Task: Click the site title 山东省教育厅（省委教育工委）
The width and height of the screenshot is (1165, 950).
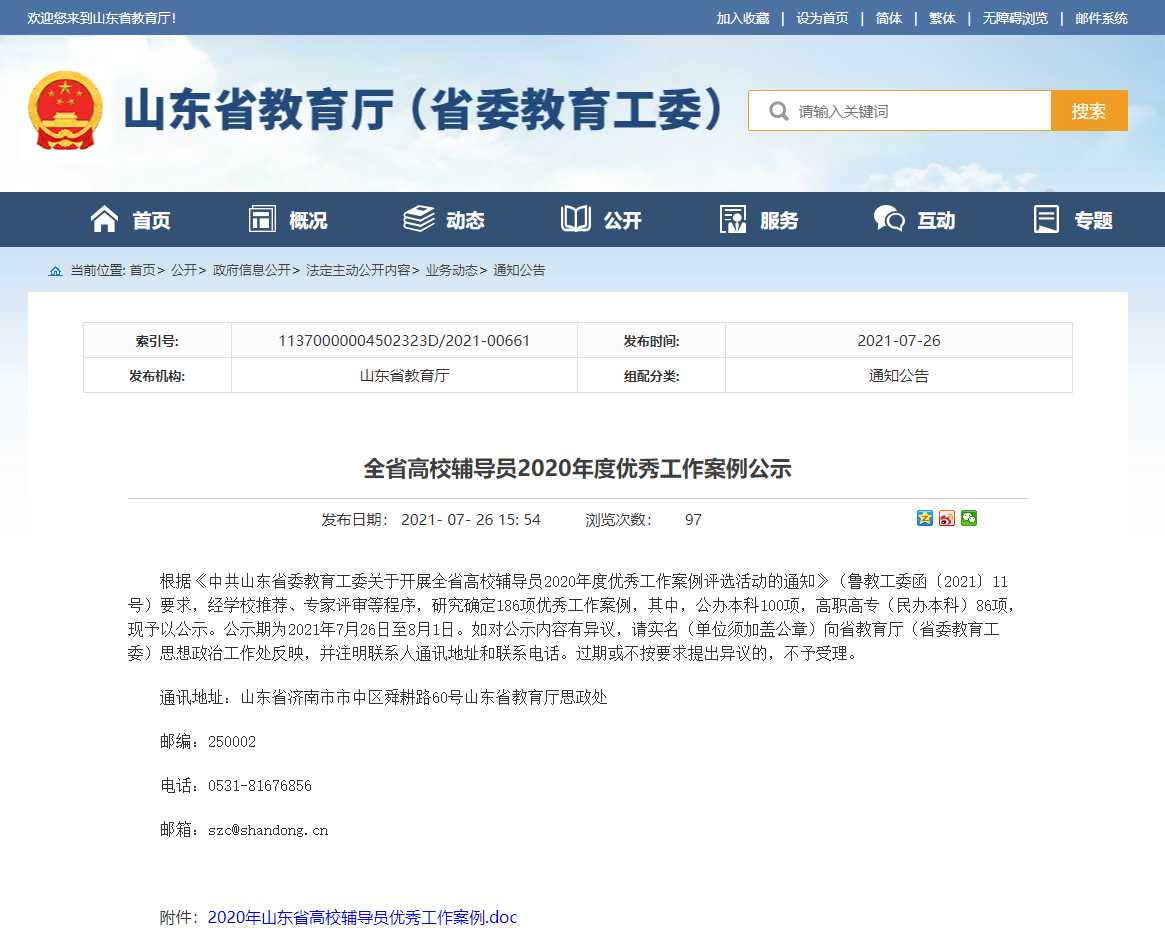Action: pyautogui.click(x=424, y=110)
